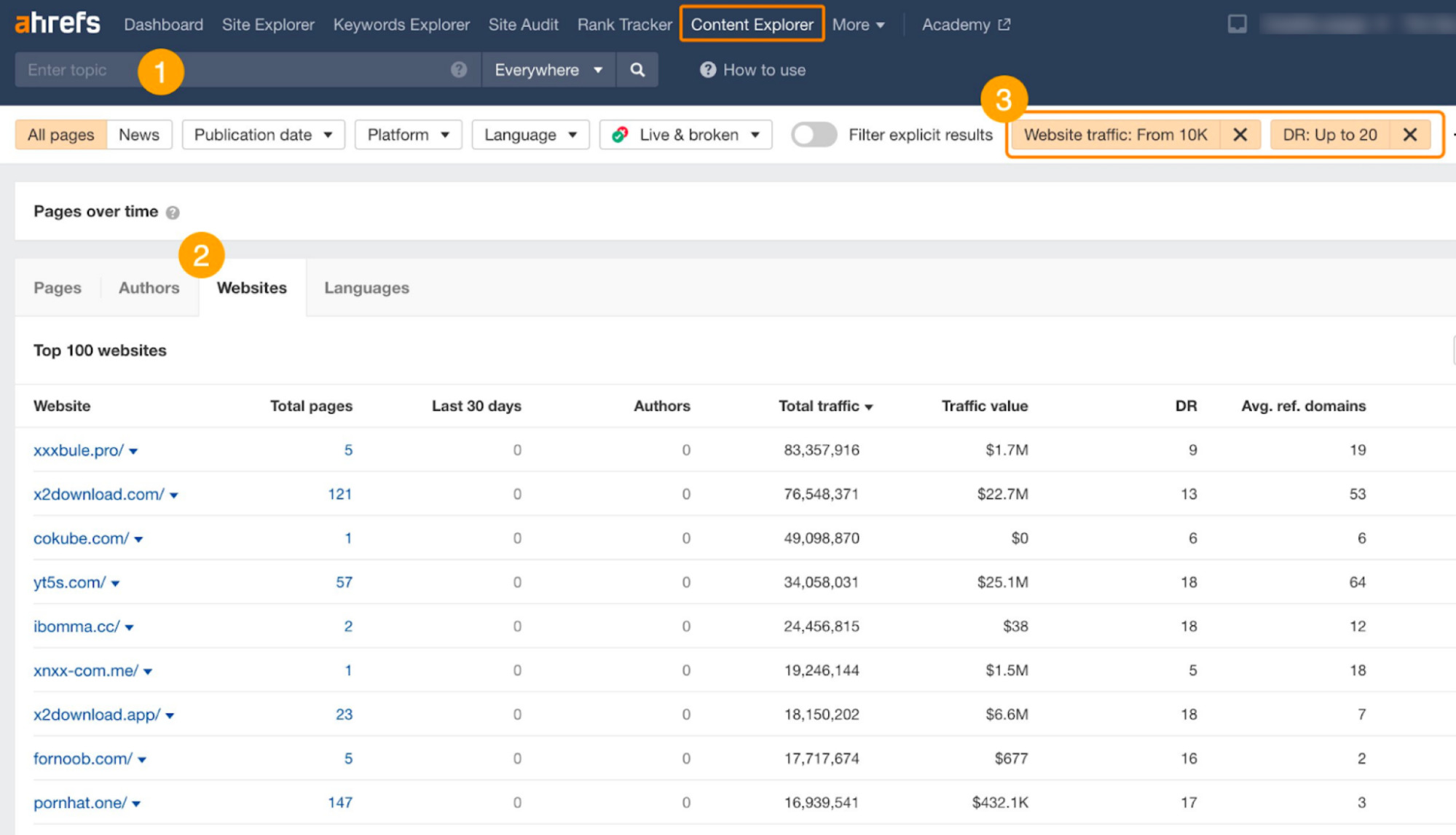1456x835 pixels.
Task: Open the Publication date dropdown
Action: click(x=262, y=134)
